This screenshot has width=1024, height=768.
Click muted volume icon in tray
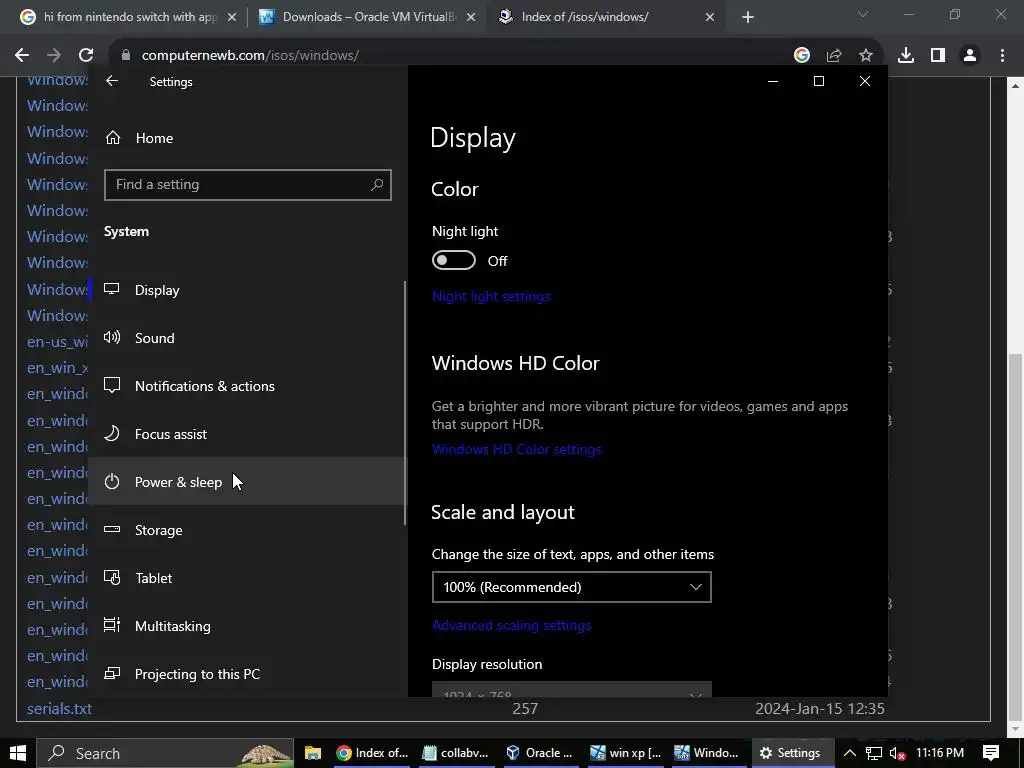(898, 753)
